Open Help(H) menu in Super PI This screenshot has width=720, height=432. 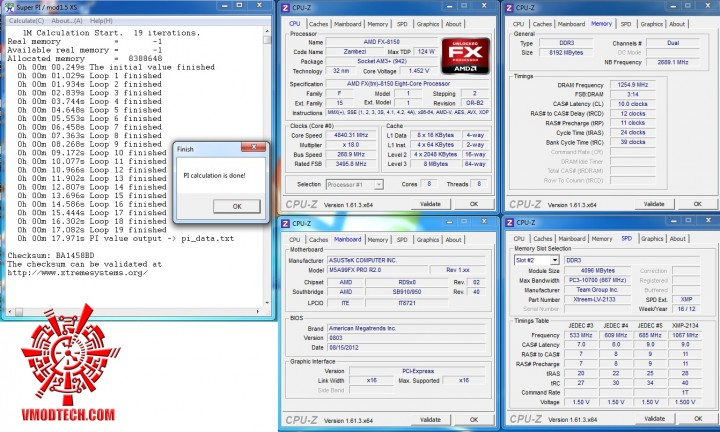101,21
